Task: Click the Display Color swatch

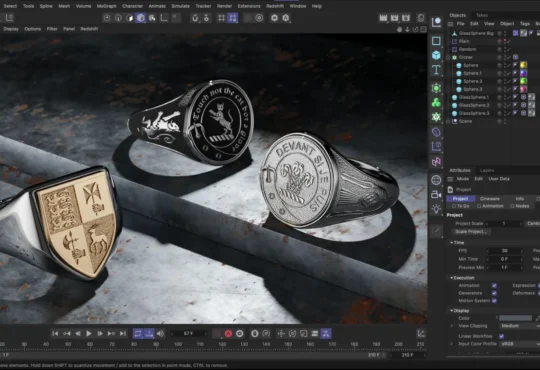Action: (x=515, y=318)
